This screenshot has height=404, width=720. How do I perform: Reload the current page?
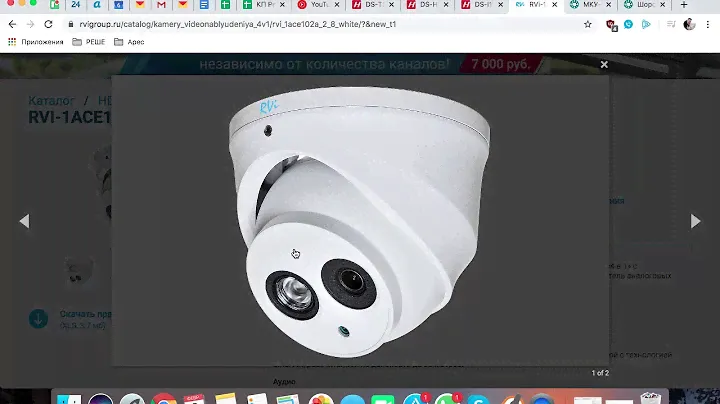click(50, 24)
